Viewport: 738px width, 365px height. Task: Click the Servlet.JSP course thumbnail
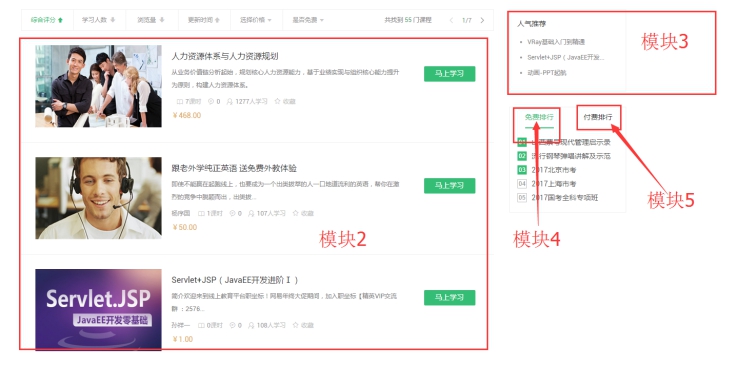[x=98, y=309]
